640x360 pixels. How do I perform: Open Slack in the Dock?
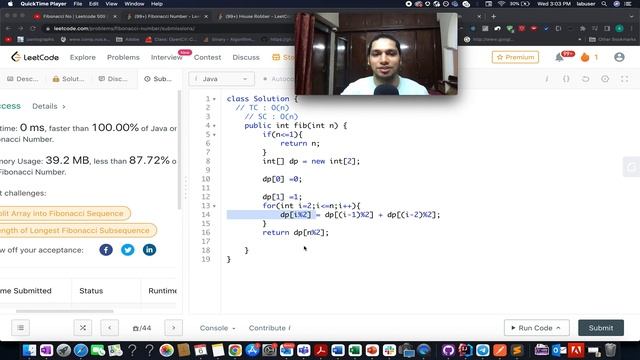pyautogui.click(x=389, y=350)
